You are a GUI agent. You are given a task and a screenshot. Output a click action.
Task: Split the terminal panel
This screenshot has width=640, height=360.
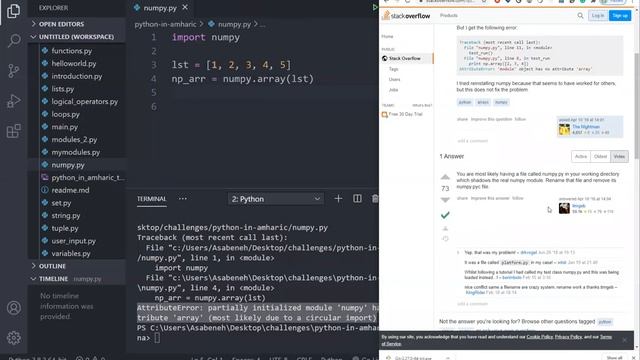click(357, 199)
